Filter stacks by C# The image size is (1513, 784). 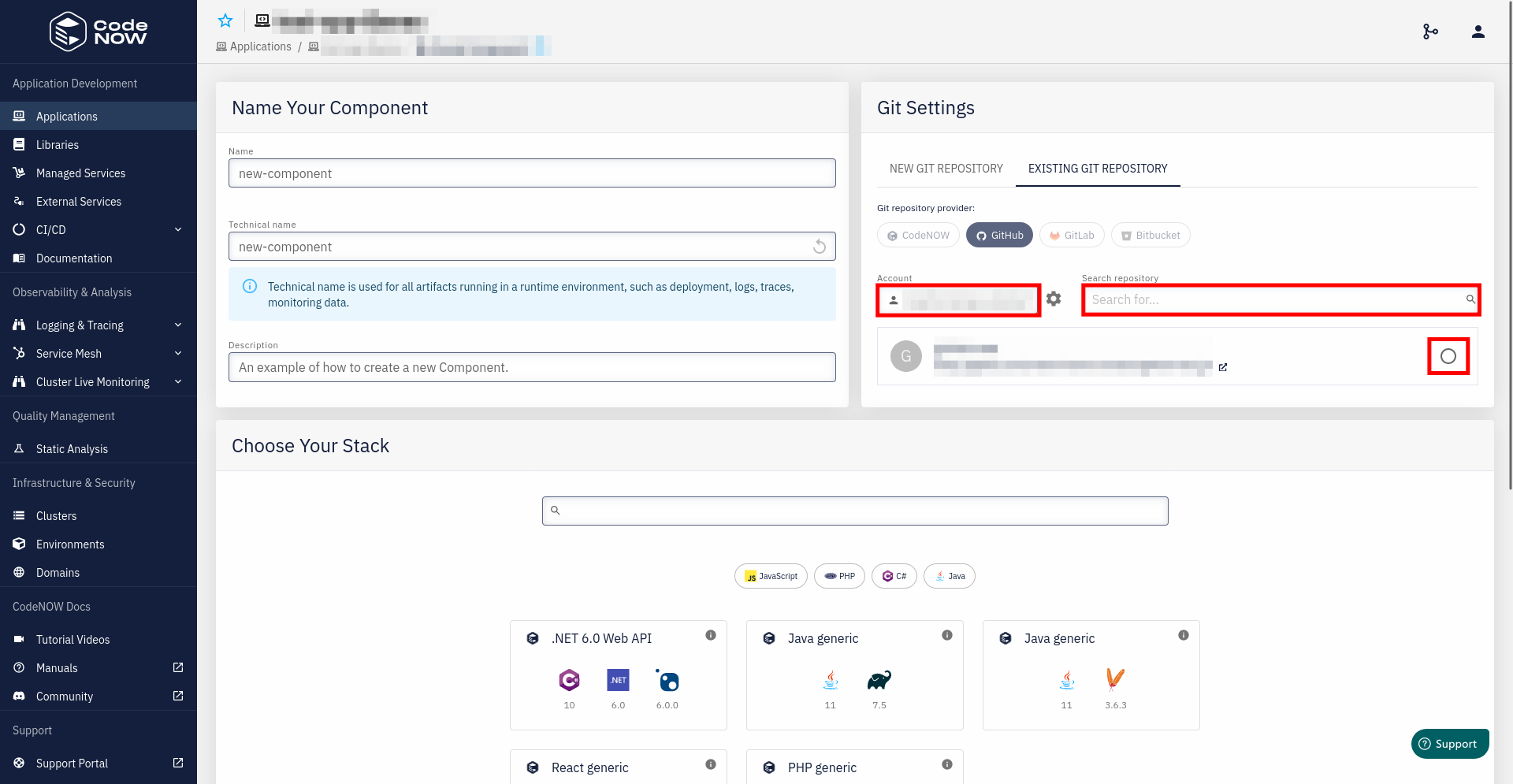pos(894,576)
